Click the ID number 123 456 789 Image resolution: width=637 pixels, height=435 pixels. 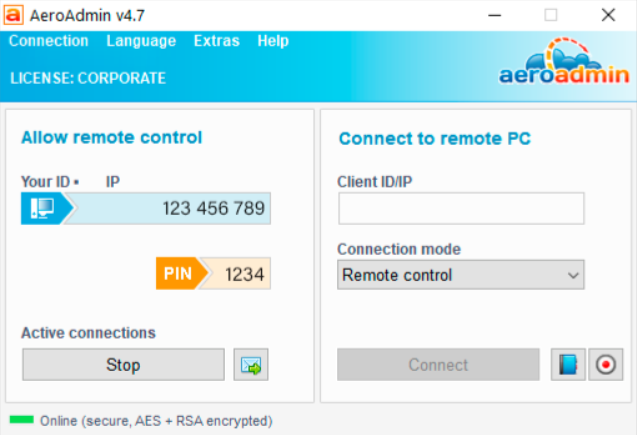click(213, 208)
